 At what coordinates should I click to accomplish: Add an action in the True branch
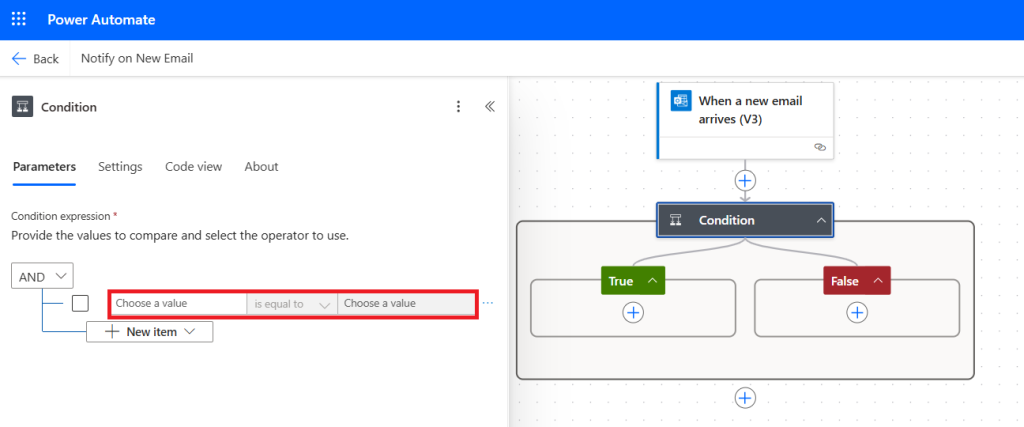tap(633, 313)
